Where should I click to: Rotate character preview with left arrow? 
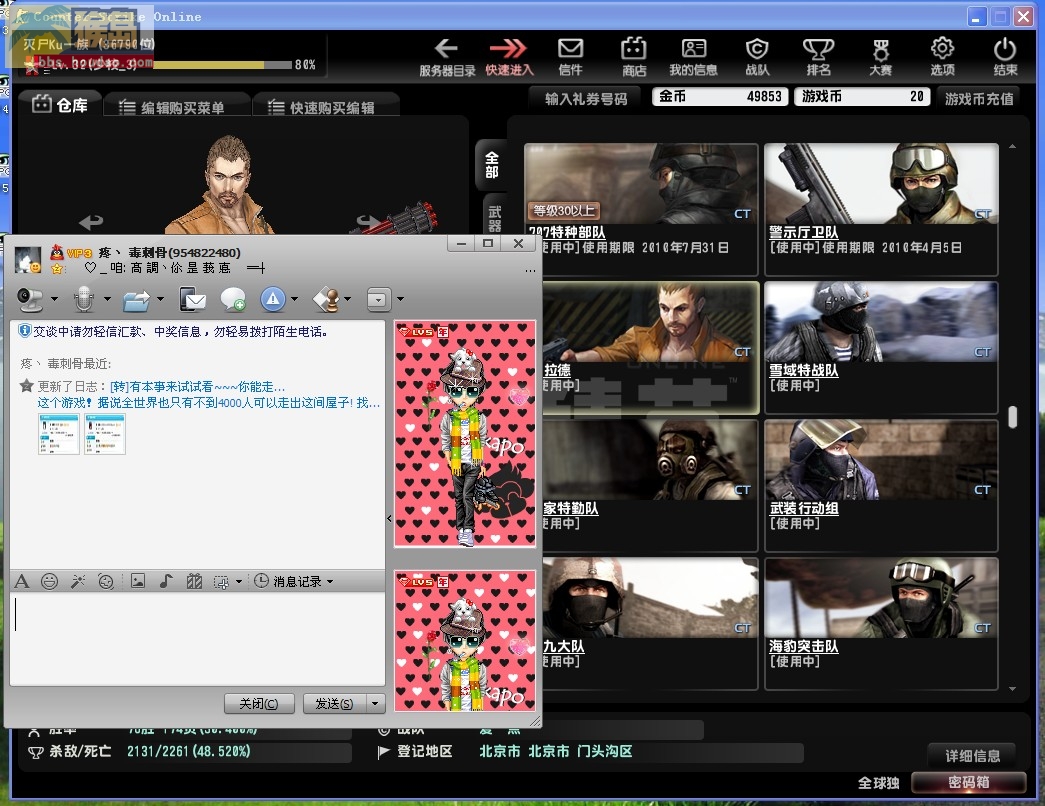point(91,221)
